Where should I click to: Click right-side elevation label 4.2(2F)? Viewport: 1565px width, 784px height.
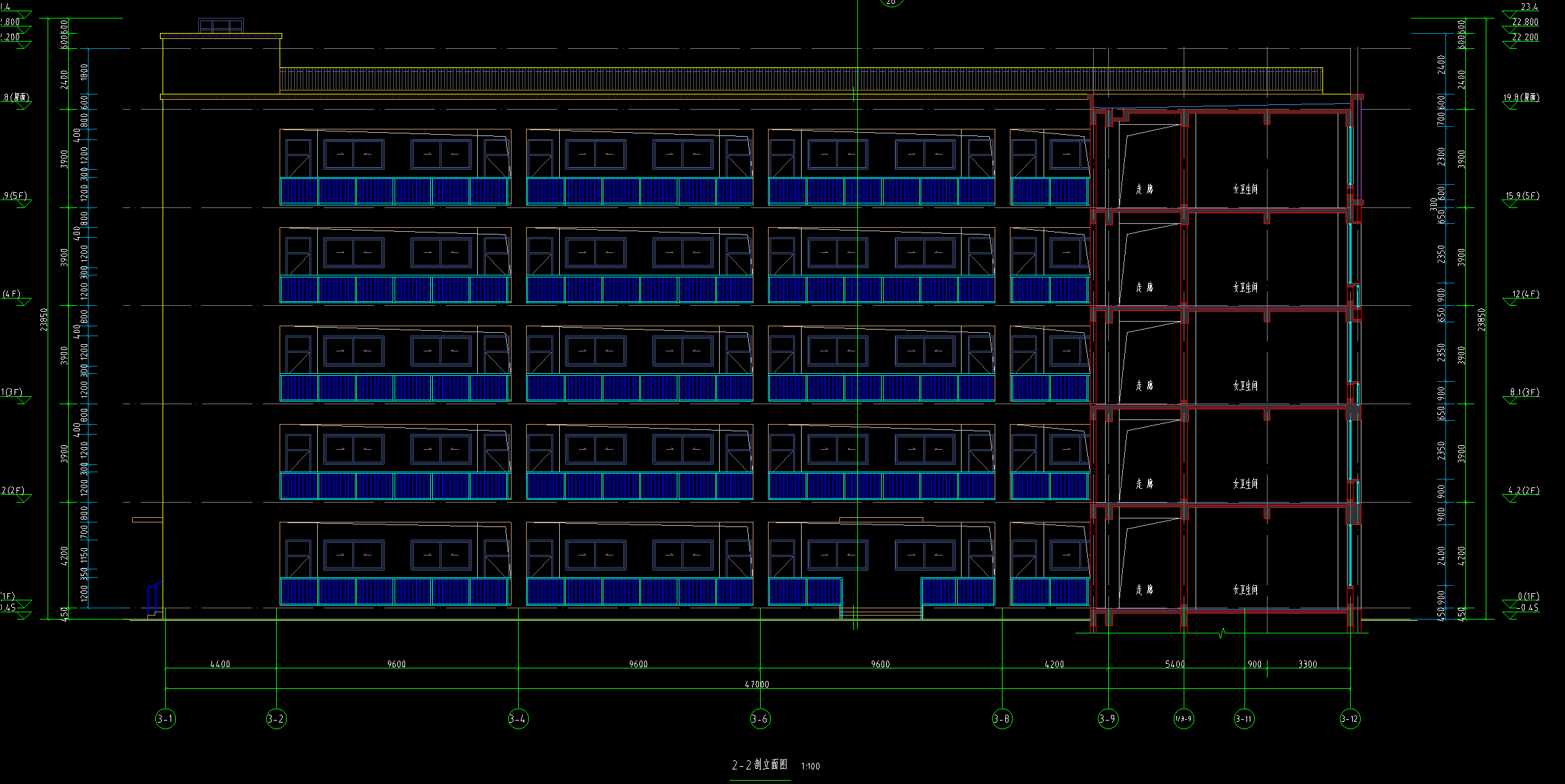[1524, 490]
